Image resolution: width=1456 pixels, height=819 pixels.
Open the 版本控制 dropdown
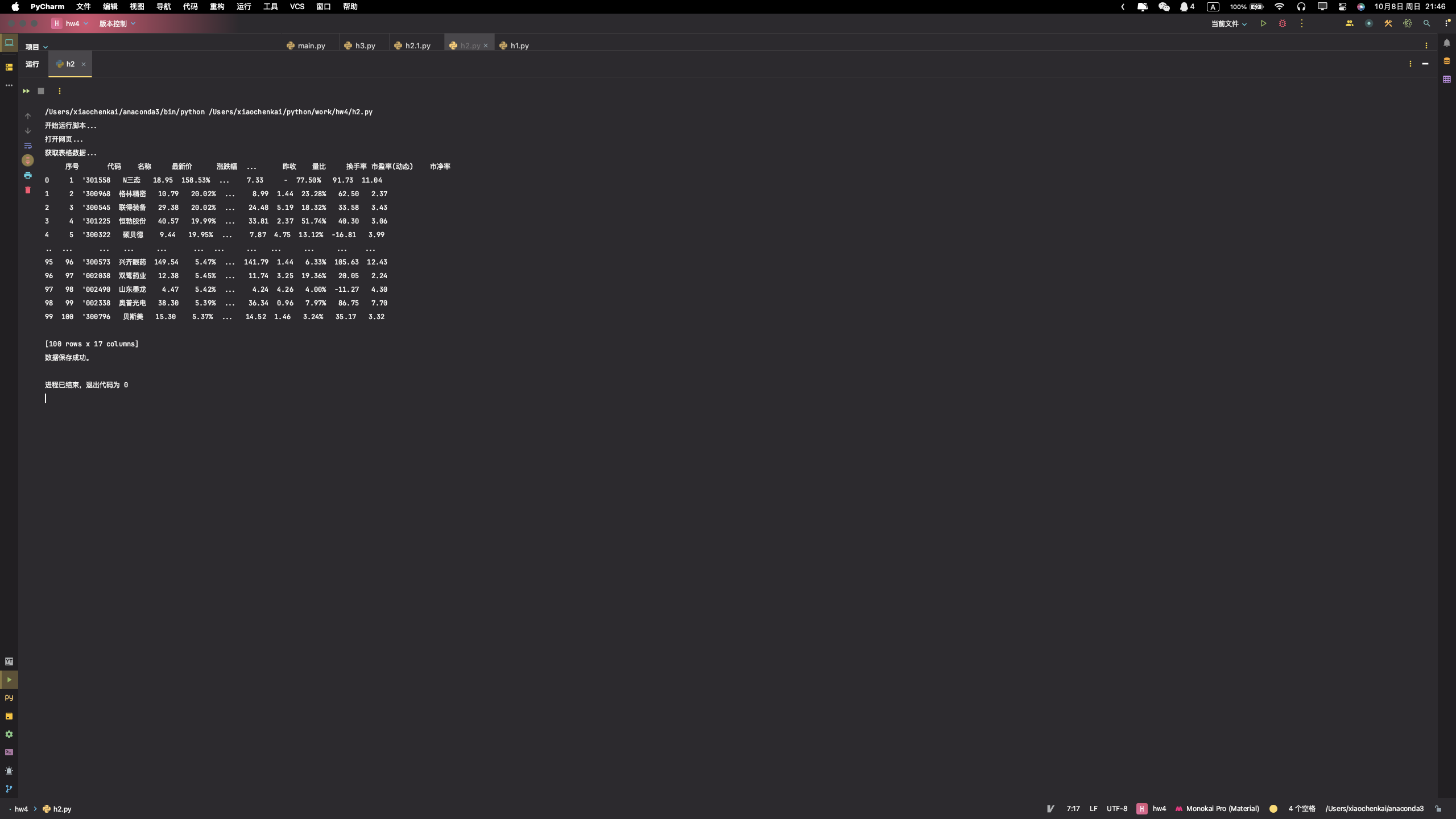[117, 23]
